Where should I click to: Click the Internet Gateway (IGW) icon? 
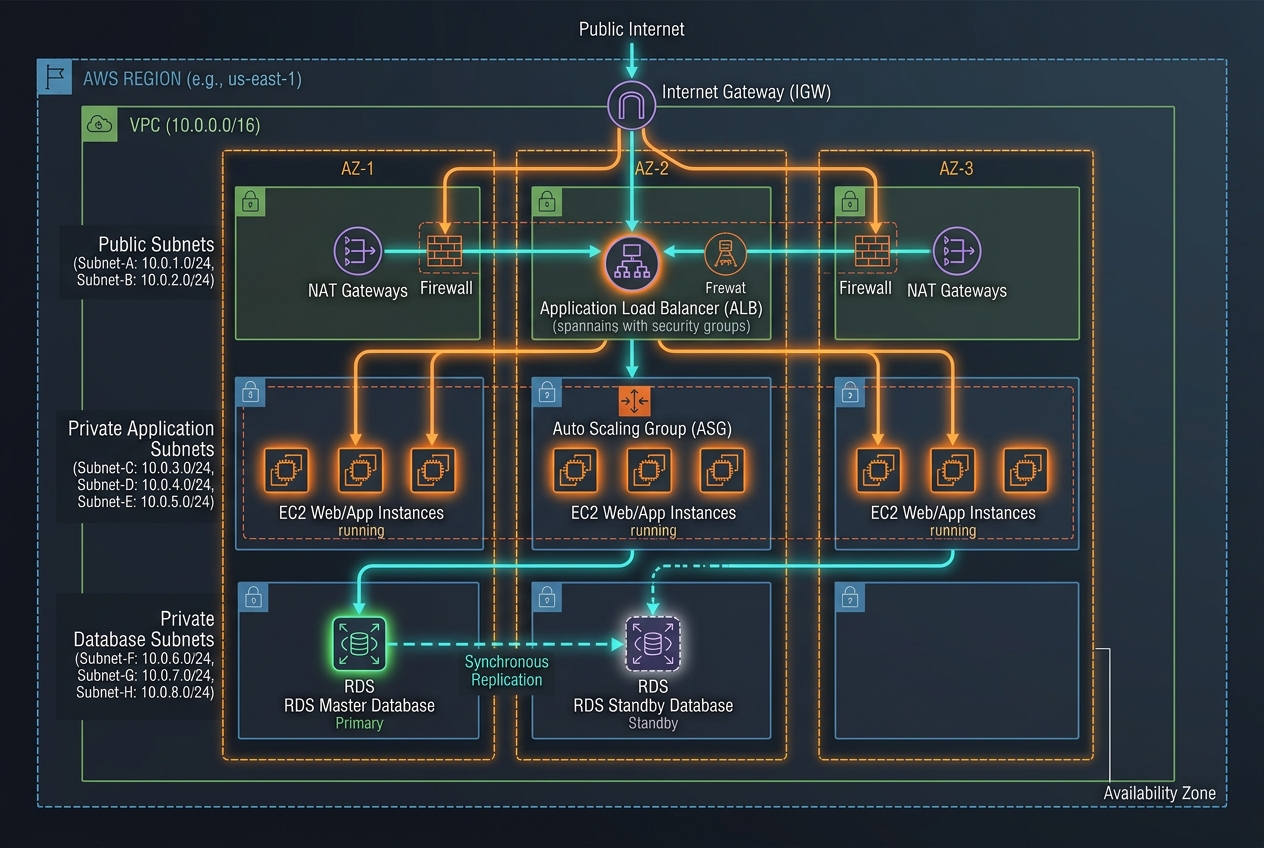(x=632, y=105)
